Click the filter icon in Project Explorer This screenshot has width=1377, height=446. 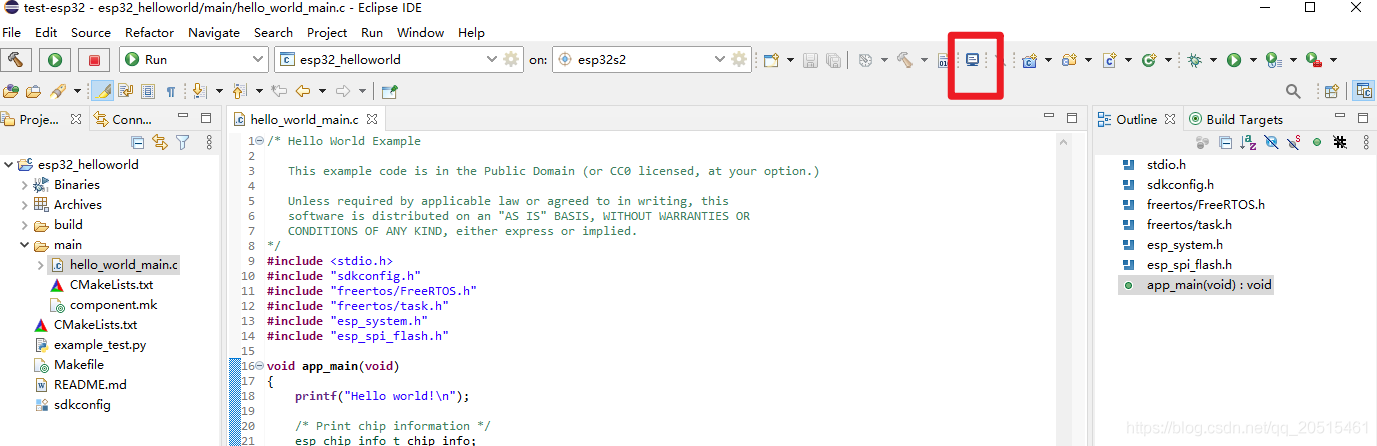pos(182,143)
